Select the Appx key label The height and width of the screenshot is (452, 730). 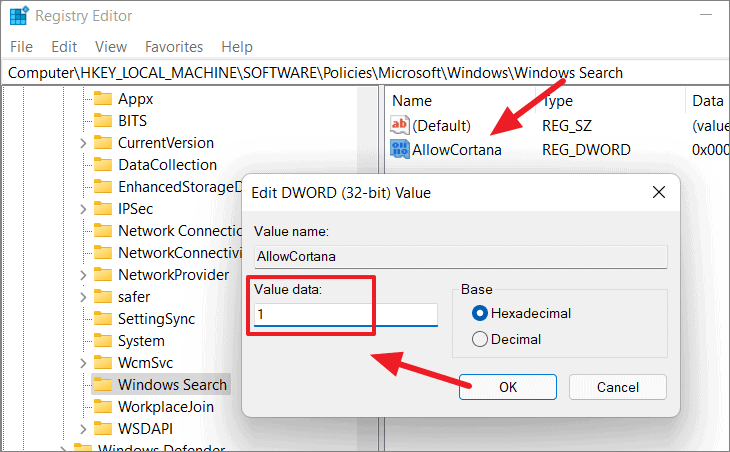point(135,99)
